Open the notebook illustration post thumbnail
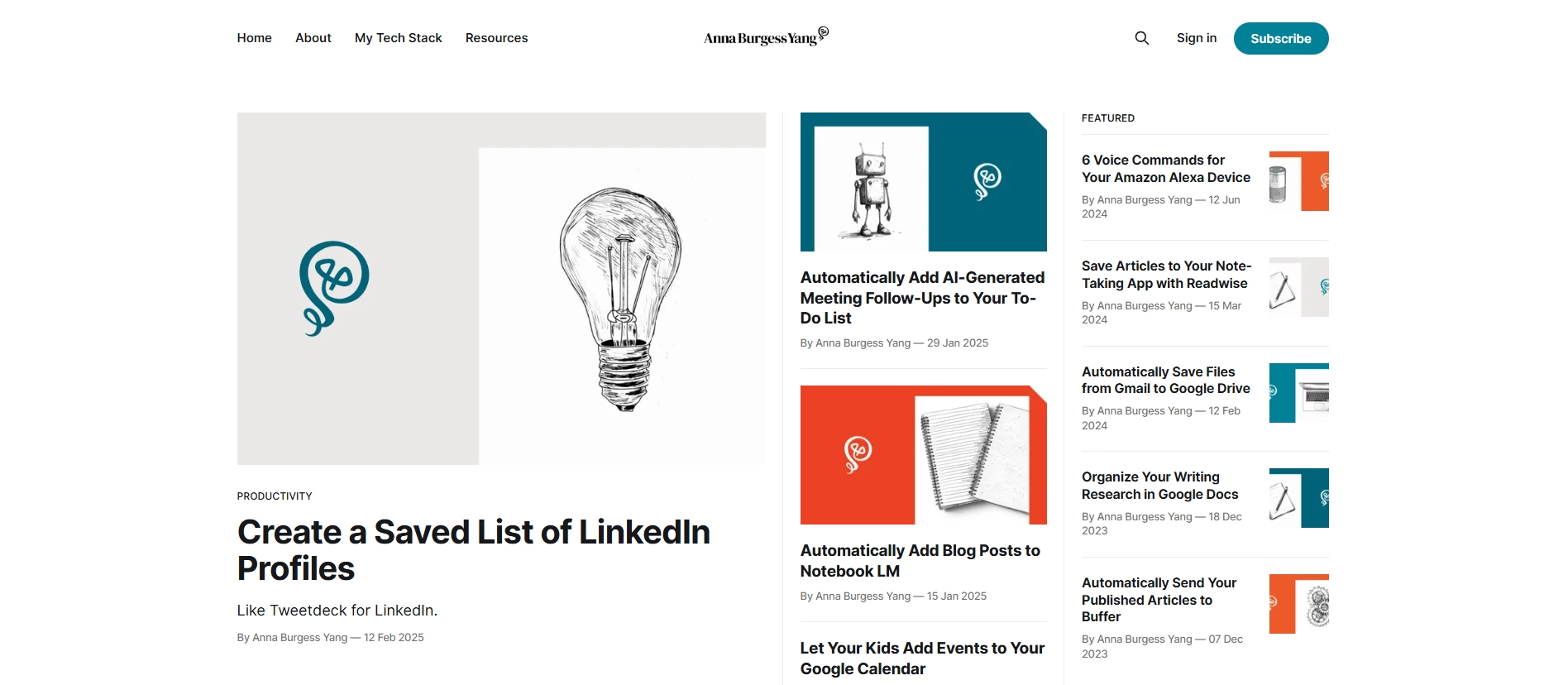Viewport: 1568px width, 685px height. (923, 455)
